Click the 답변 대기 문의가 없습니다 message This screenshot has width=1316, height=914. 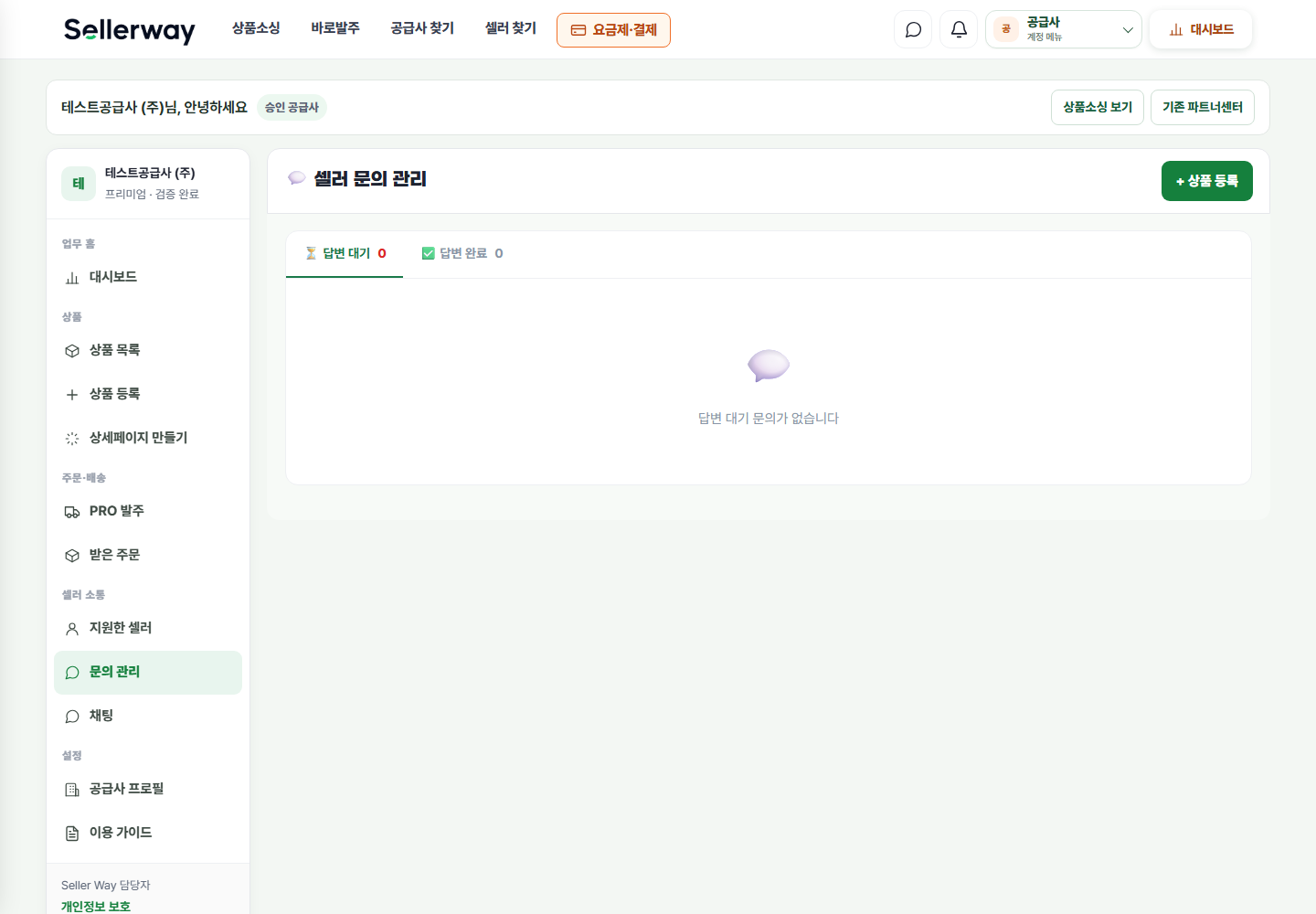(x=769, y=419)
